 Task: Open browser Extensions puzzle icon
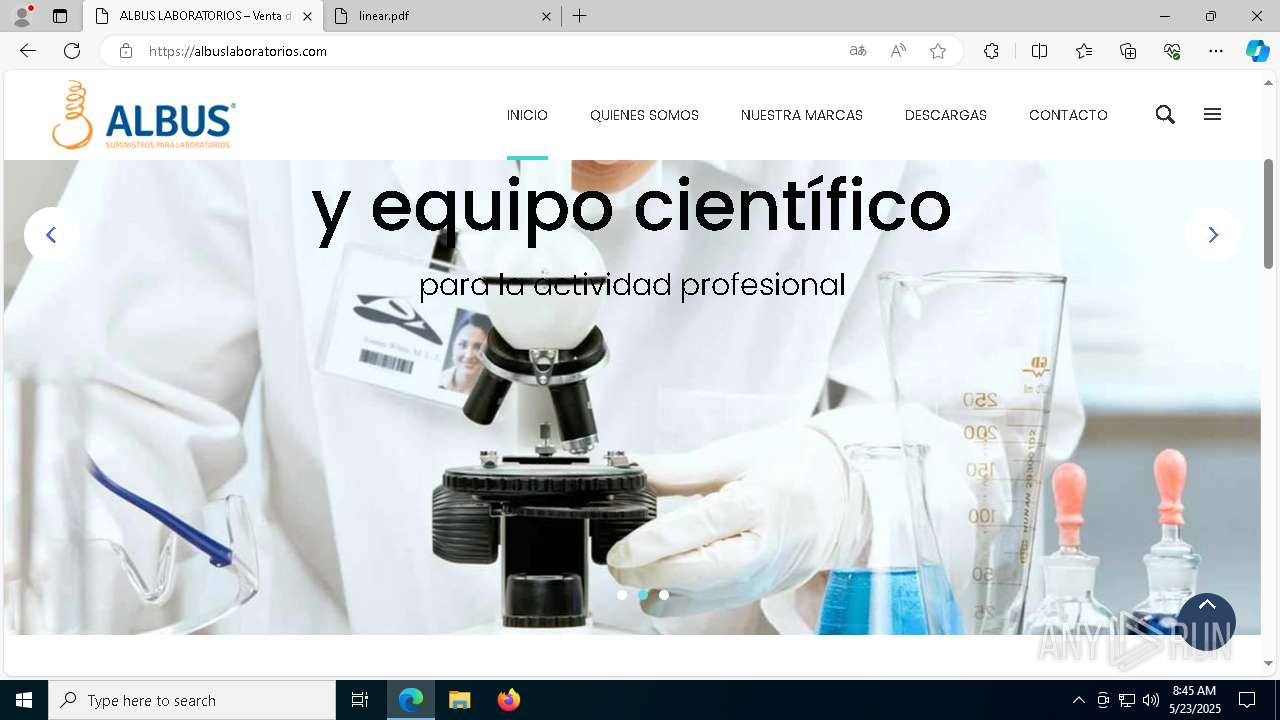pyautogui.click(x=991, y=51)
